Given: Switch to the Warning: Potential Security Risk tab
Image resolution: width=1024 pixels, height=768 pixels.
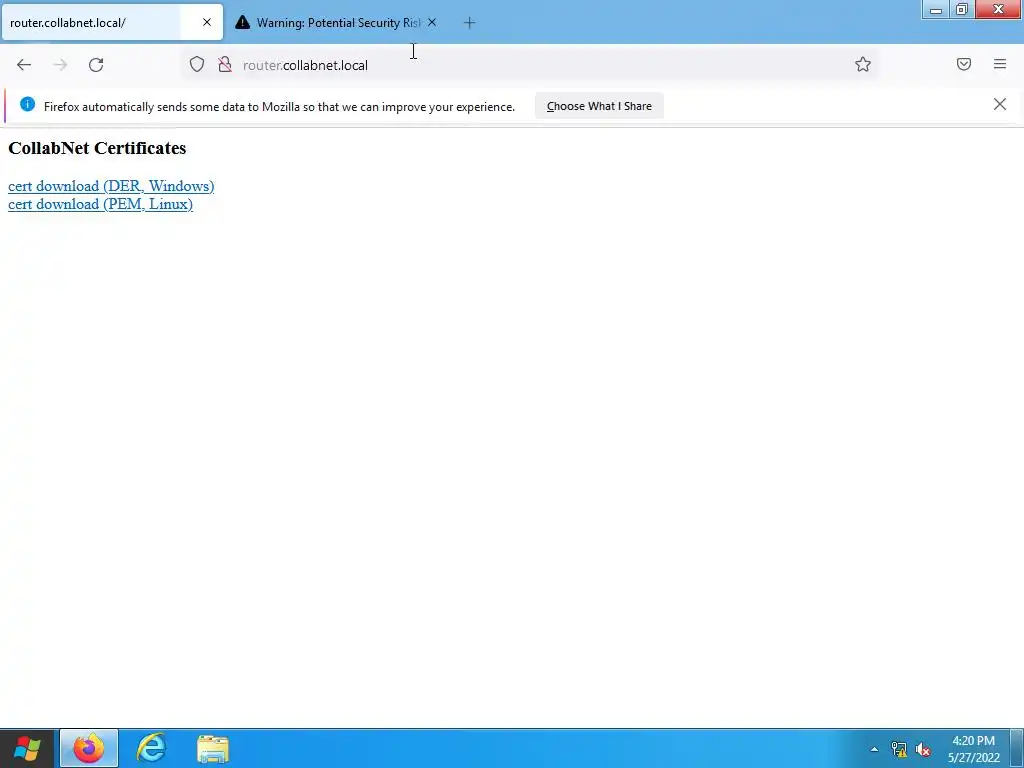Looking at the screenshot, I should point(338,23).
